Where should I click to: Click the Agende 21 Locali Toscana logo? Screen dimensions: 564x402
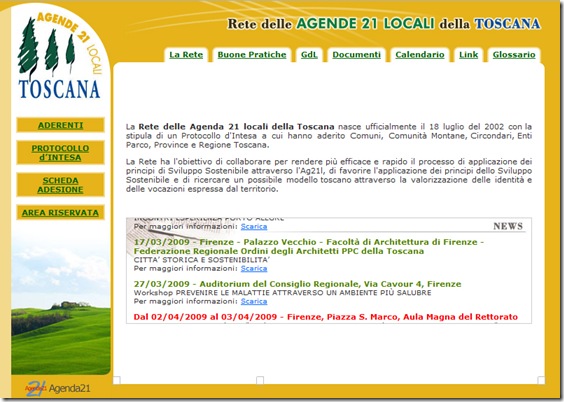[60, 56]
